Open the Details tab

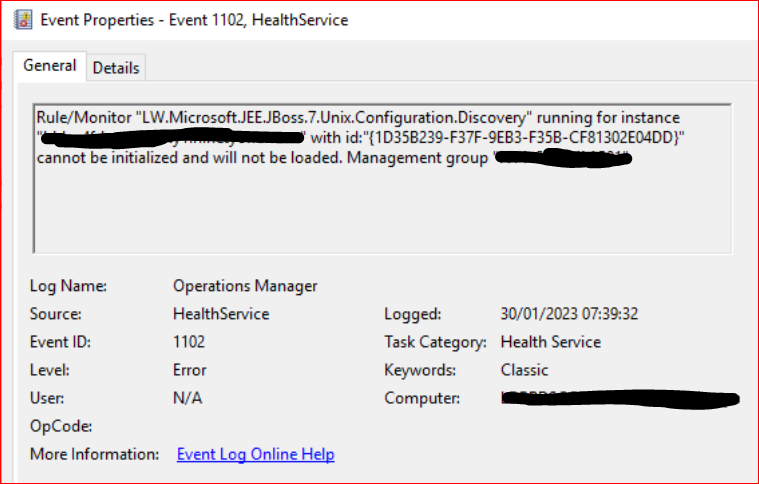pyautogui.click(x=116, y=68)
